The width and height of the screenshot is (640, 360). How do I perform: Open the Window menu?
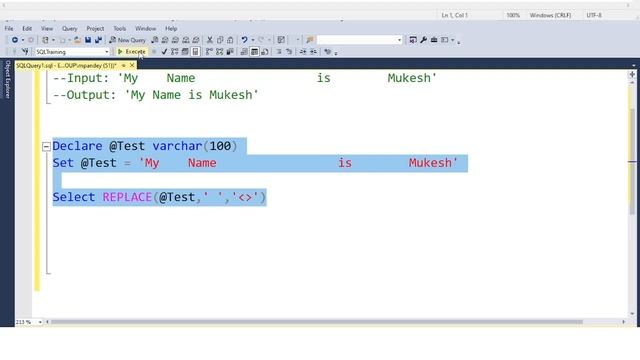pos(145,29)
